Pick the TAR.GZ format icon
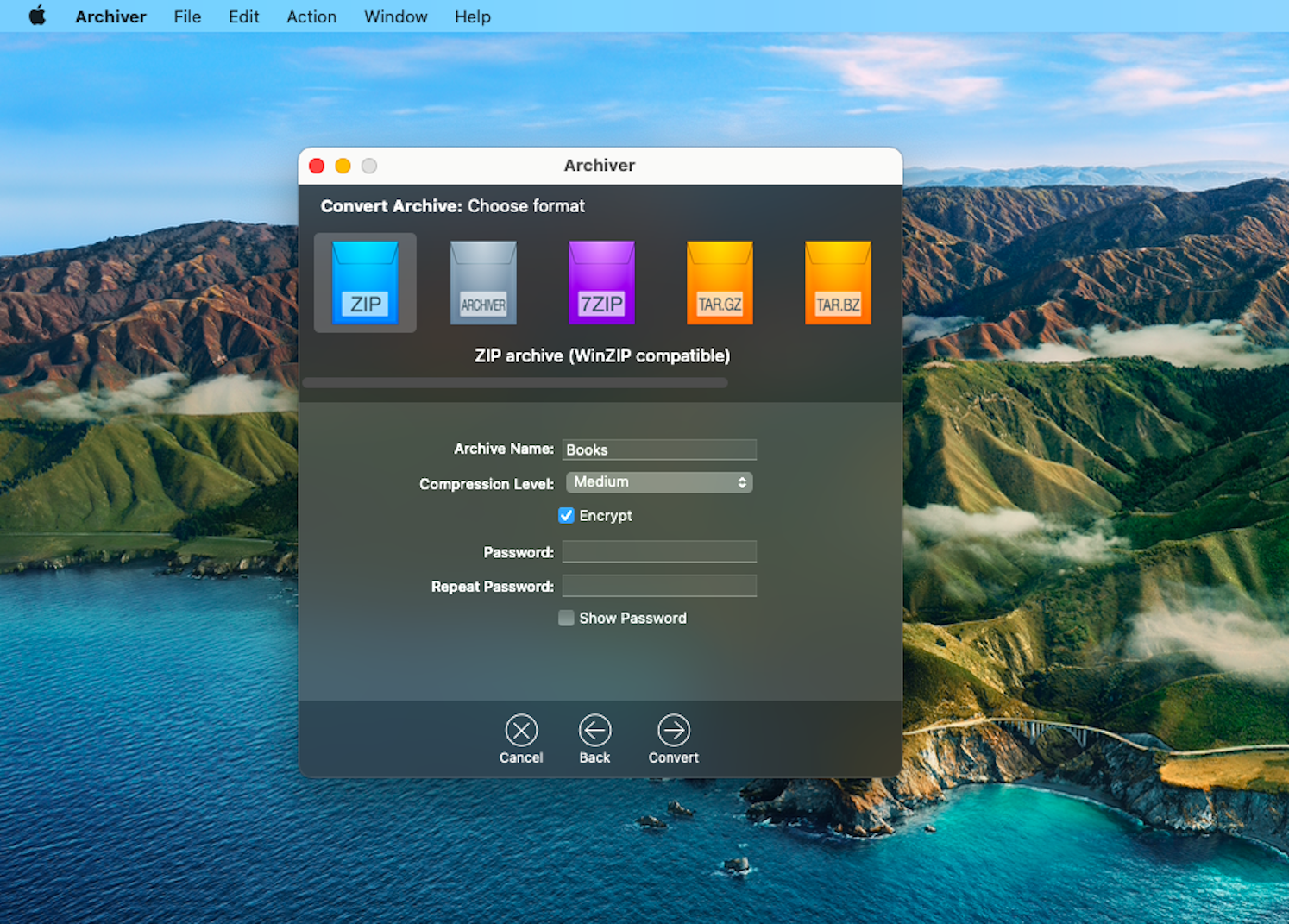The width and height of the screenshot is (1289, 924). (x=720, y=283)
